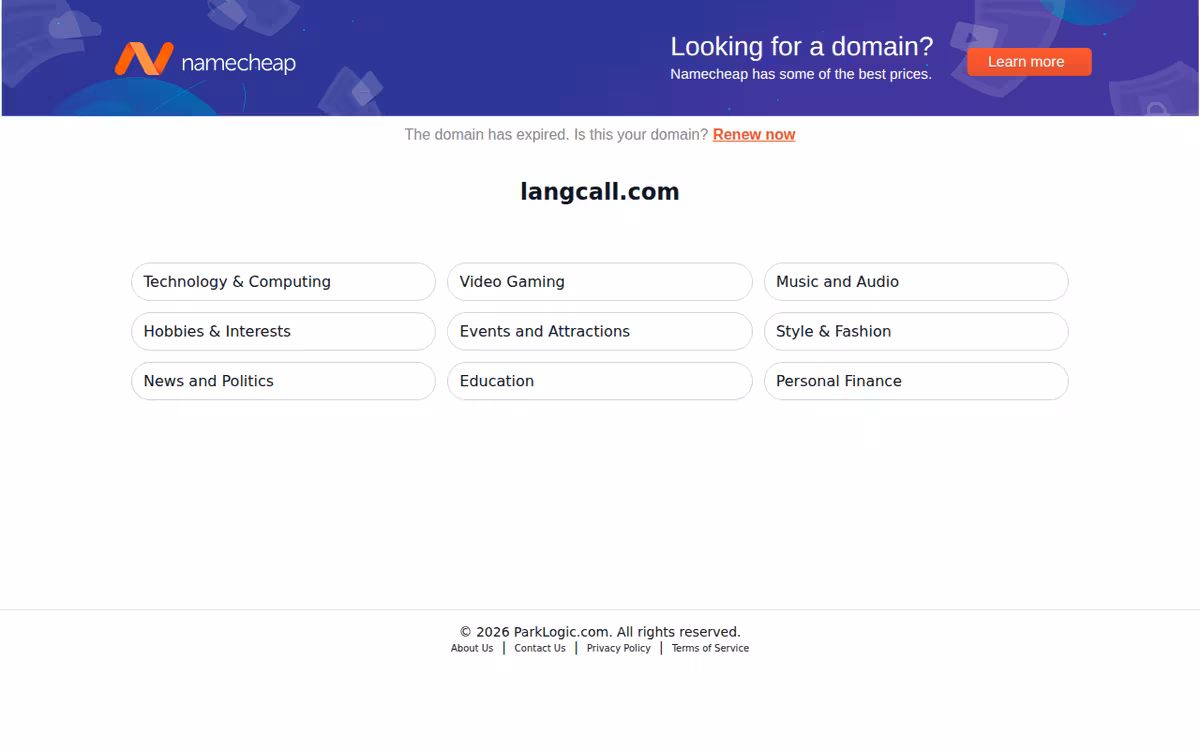Open the Style & Fashion category
1200x750 pixels.
[916, 332]
